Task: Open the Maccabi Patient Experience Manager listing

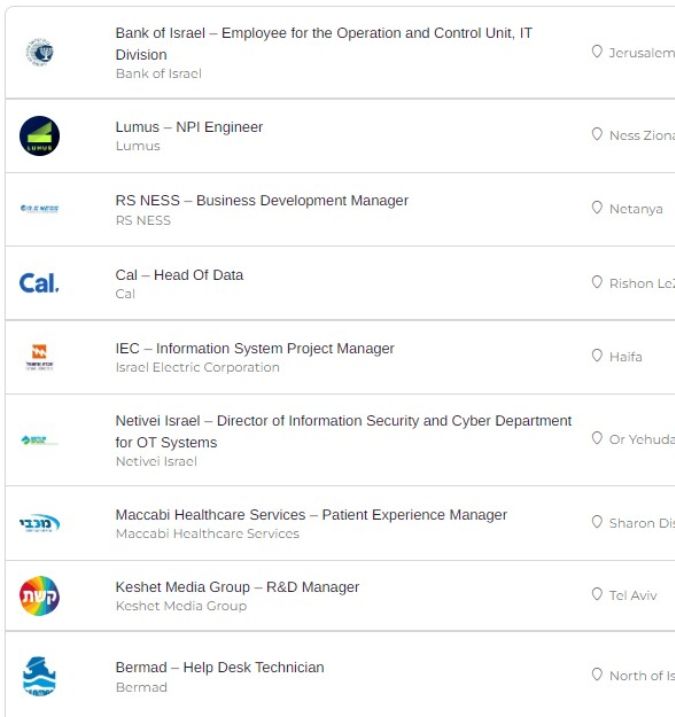Action: (x=311, y=515)
